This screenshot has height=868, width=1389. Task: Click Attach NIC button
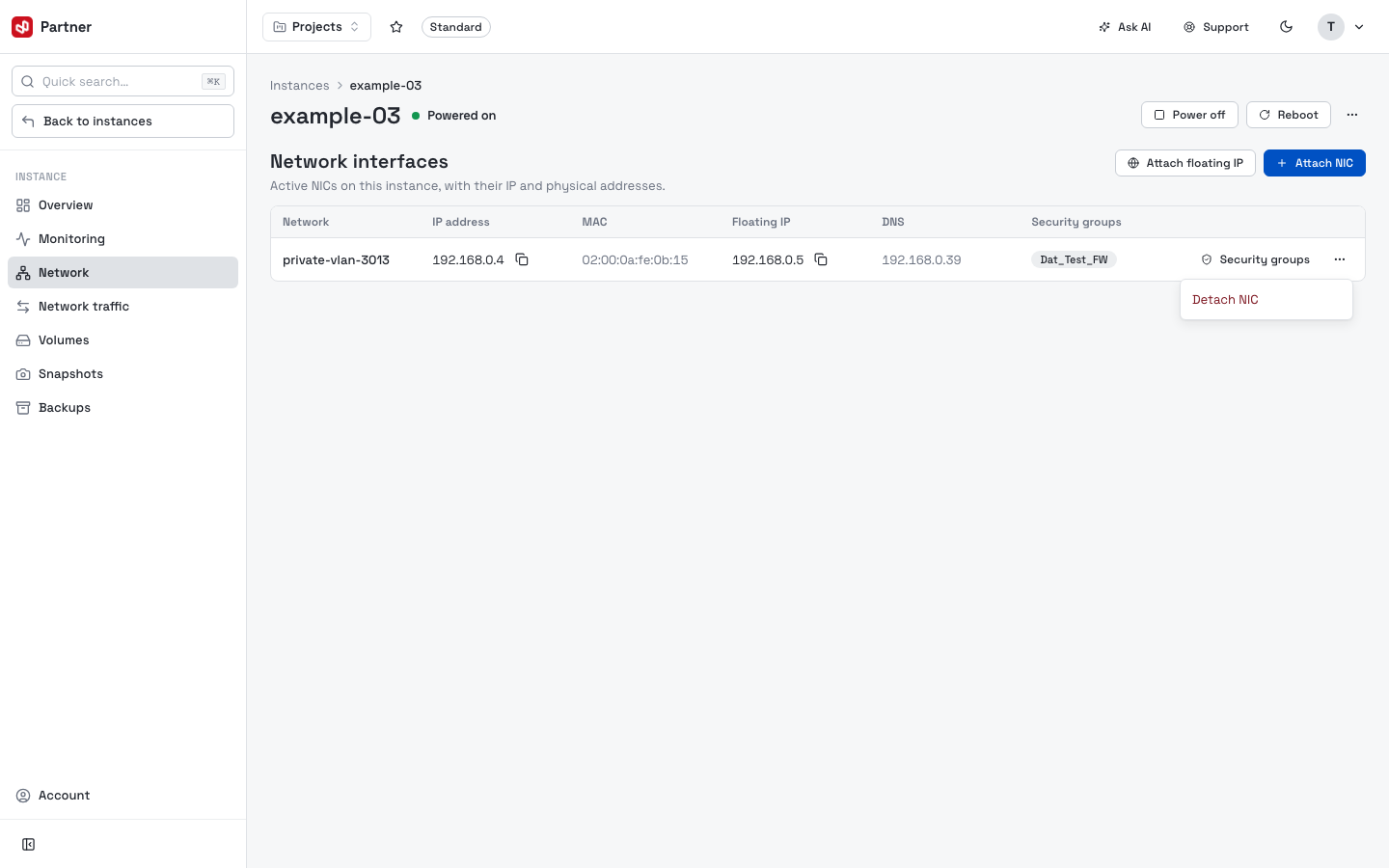point(1315,163)
